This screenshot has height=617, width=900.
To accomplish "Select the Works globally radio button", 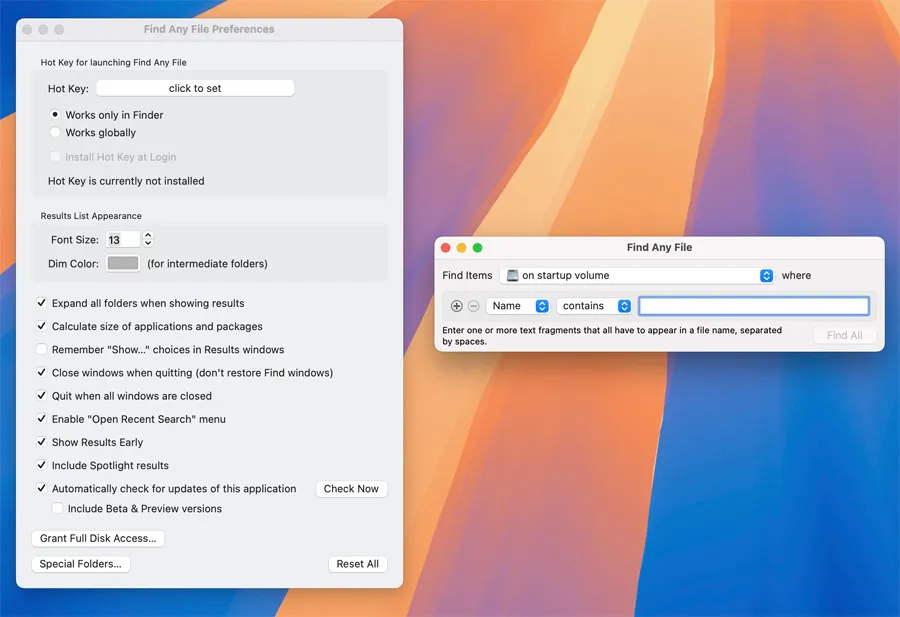I will (x=56, y=133).
